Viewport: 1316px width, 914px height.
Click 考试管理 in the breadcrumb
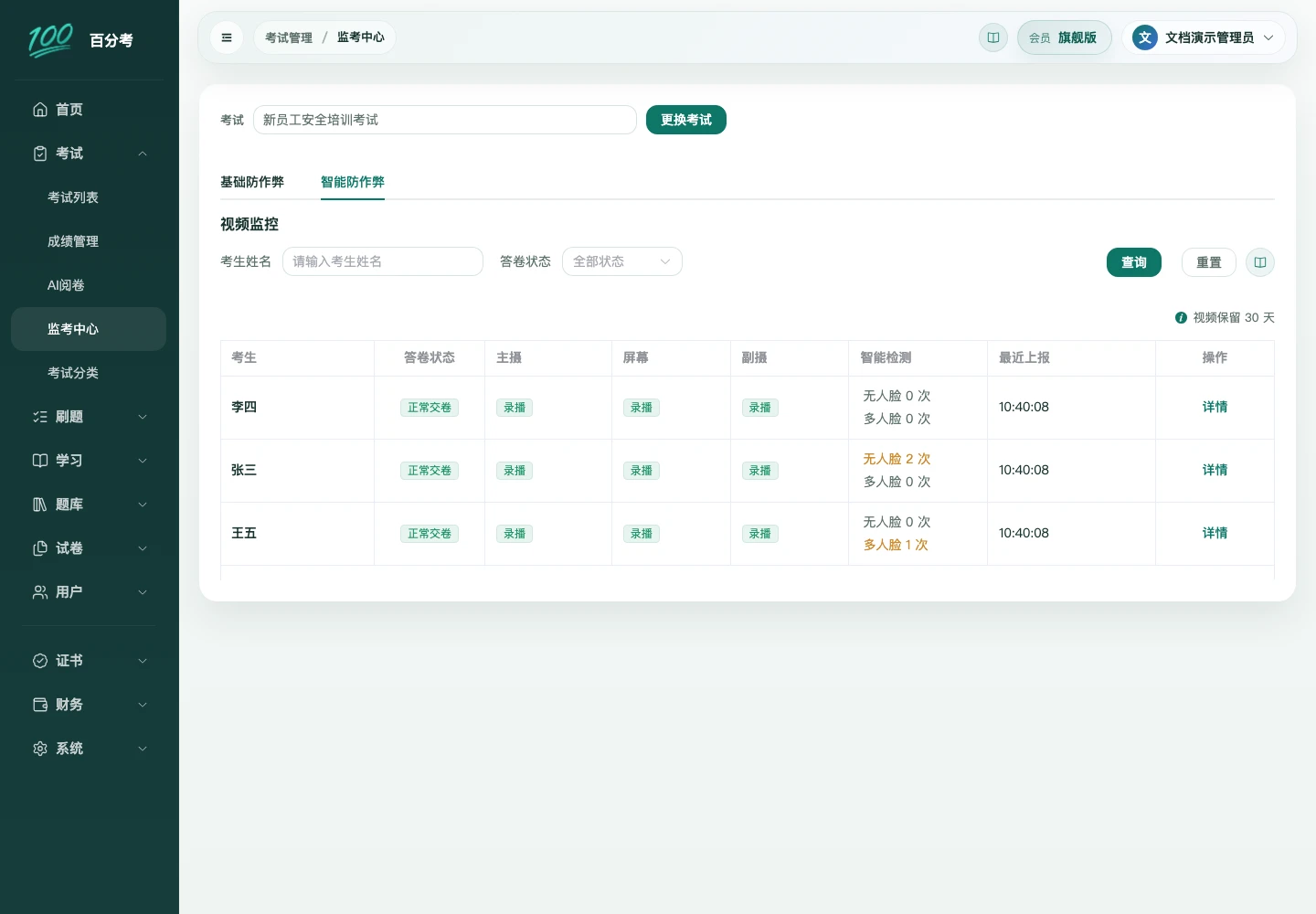coord(289,37)
